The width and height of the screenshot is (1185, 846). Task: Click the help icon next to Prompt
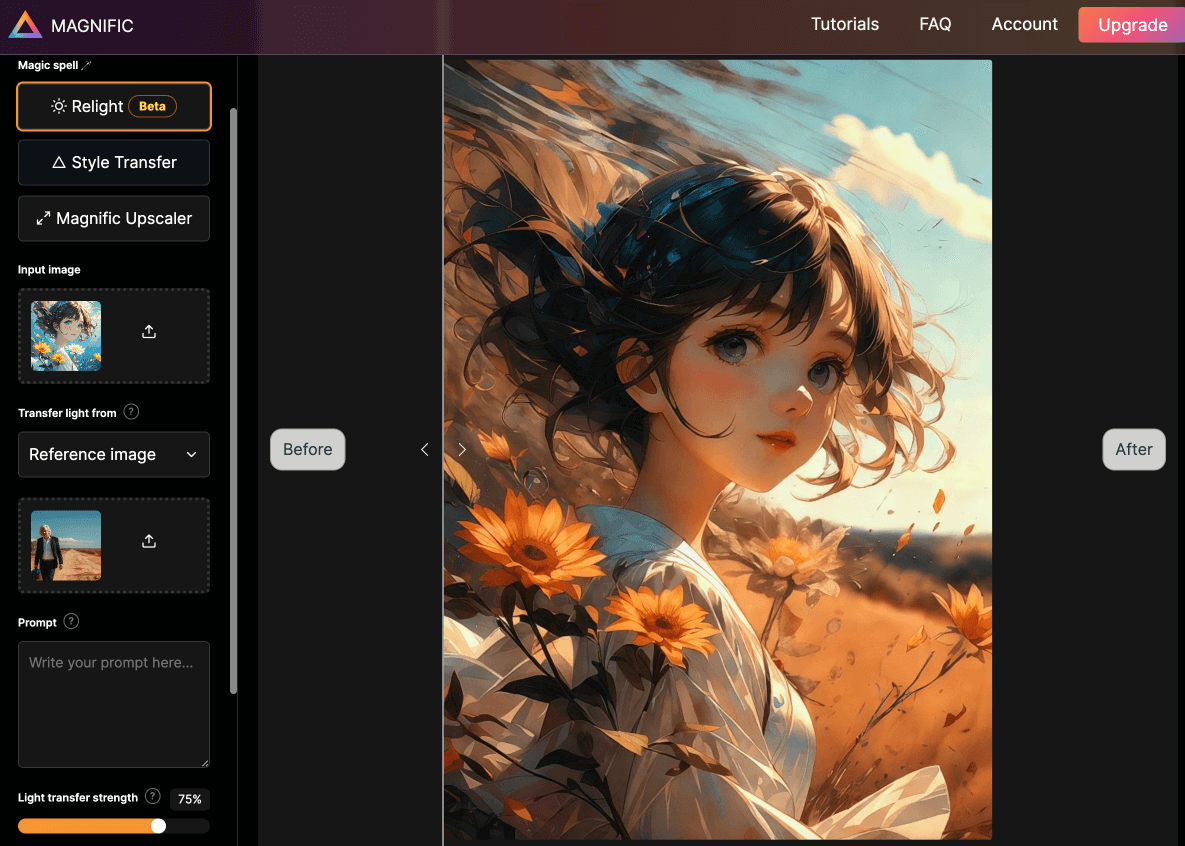pos(71,621)
